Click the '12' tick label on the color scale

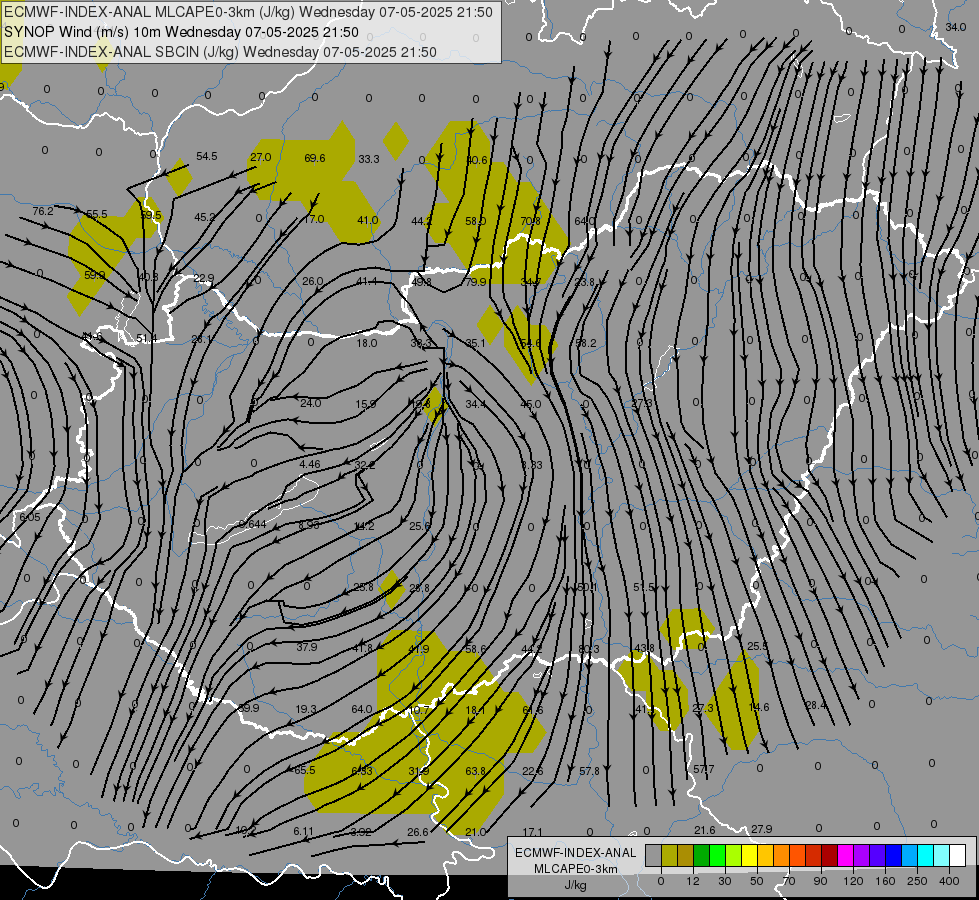click(x=693, y=881)
